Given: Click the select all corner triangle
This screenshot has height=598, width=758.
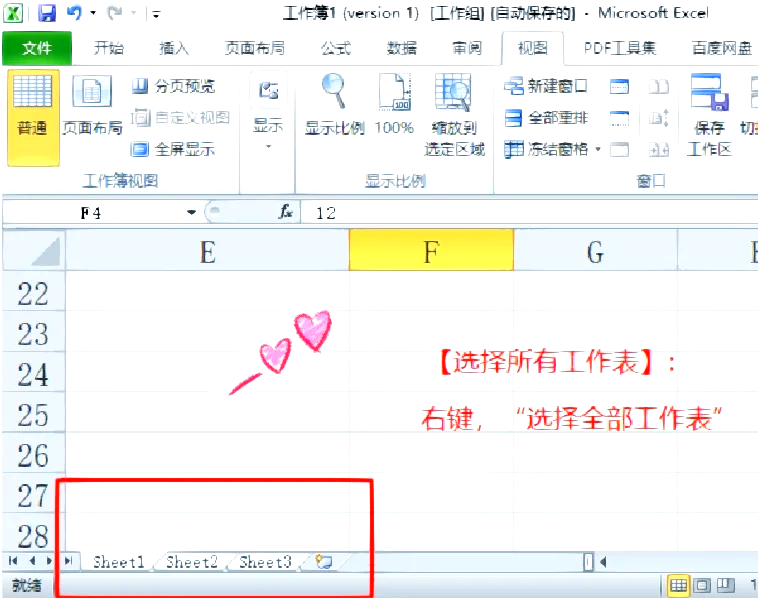Looking at the screenshot, I should point(34,250).
